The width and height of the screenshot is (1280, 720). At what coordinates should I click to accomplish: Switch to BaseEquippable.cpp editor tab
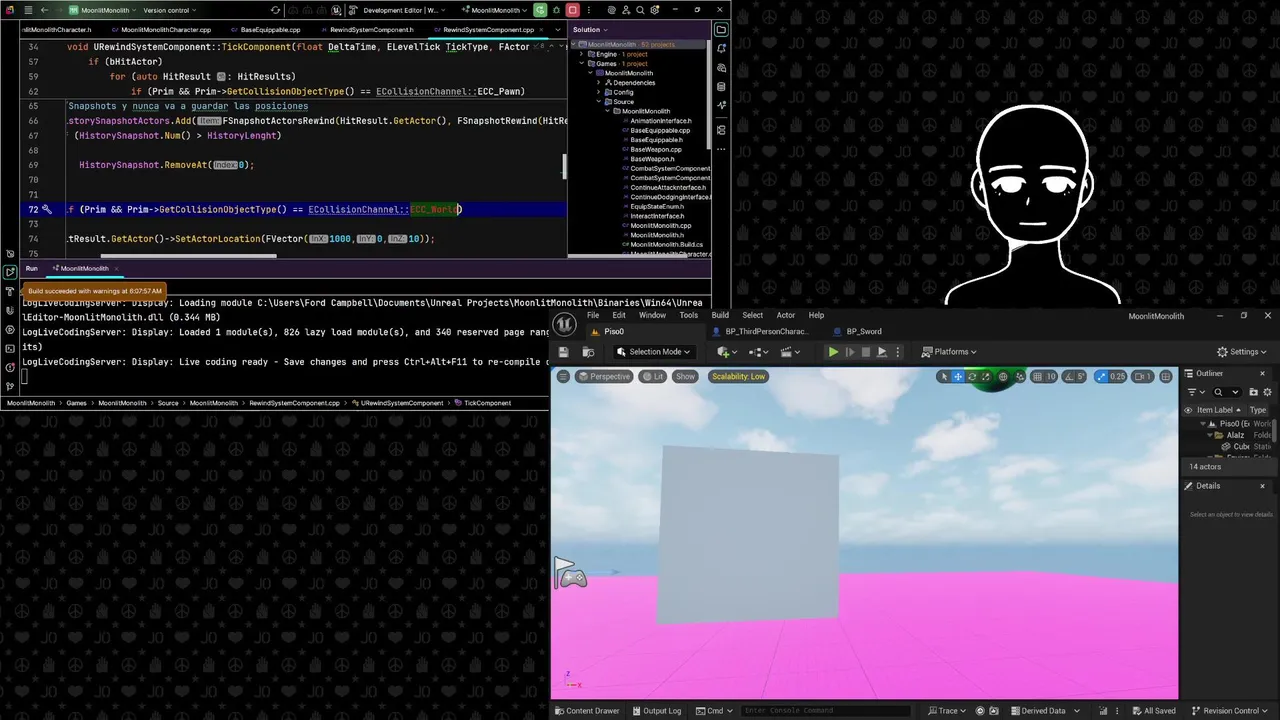270,30
